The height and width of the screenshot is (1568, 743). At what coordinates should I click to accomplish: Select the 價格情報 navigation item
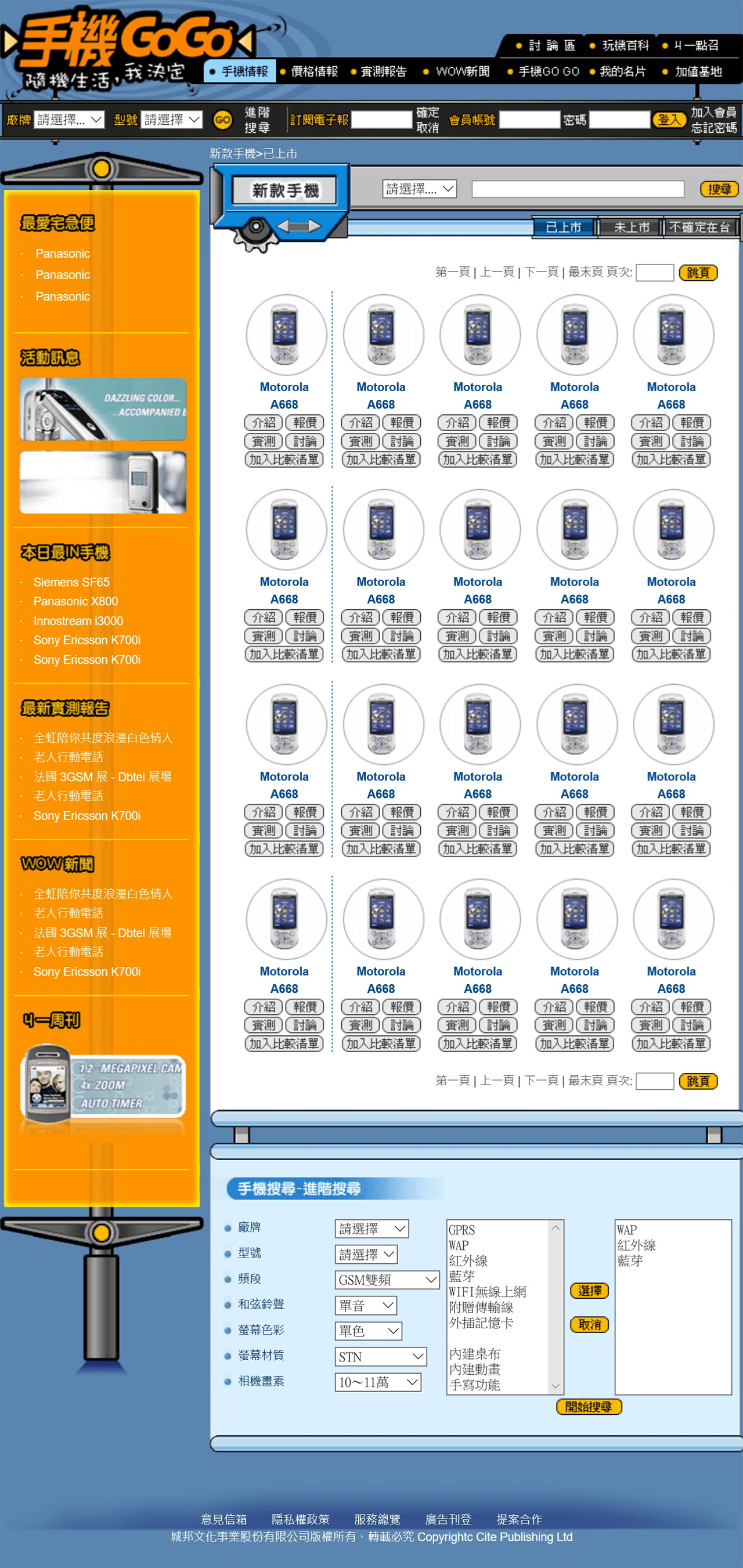(309, 71)
